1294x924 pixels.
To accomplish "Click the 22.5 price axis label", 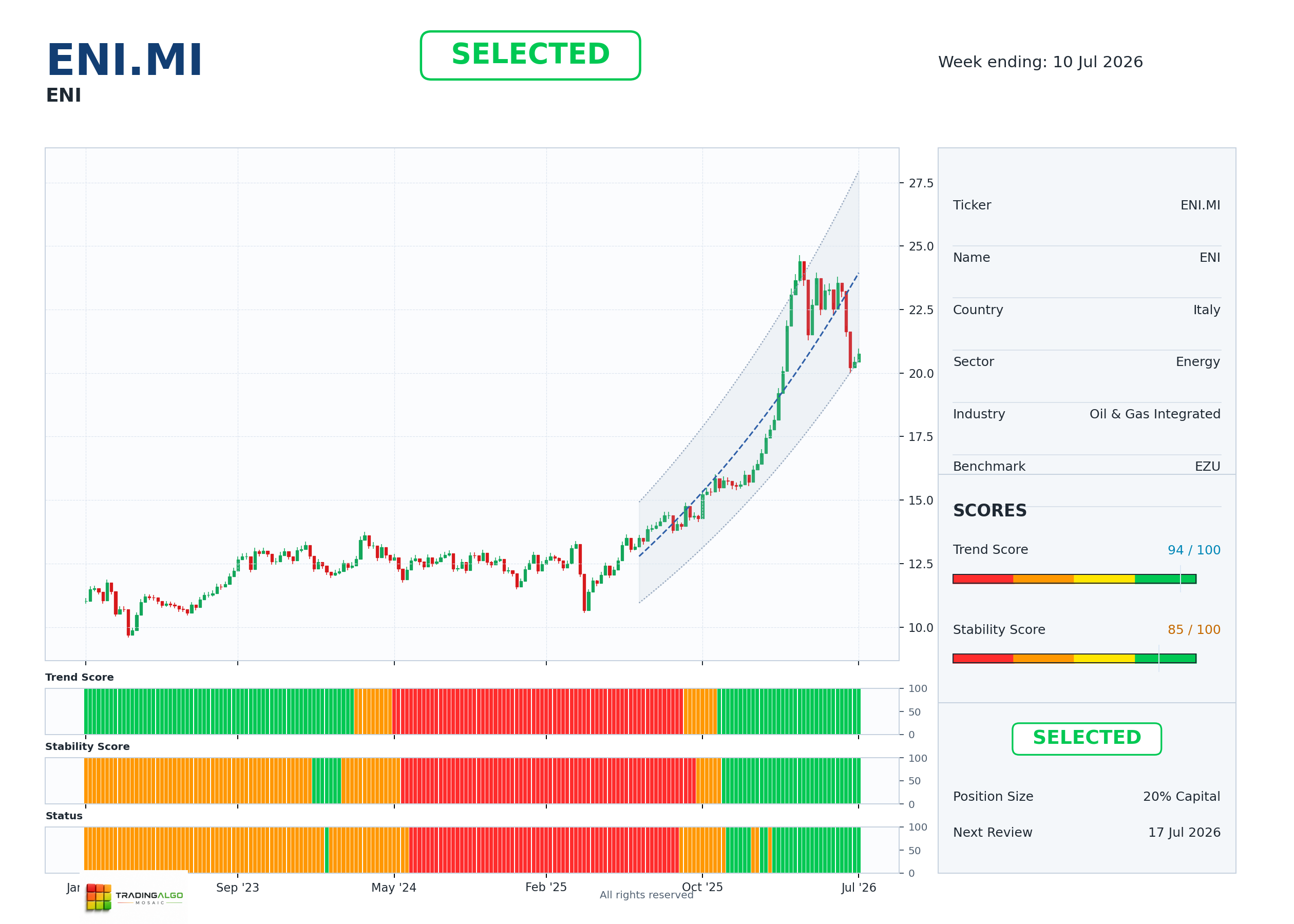I will [x=921, y=310].
